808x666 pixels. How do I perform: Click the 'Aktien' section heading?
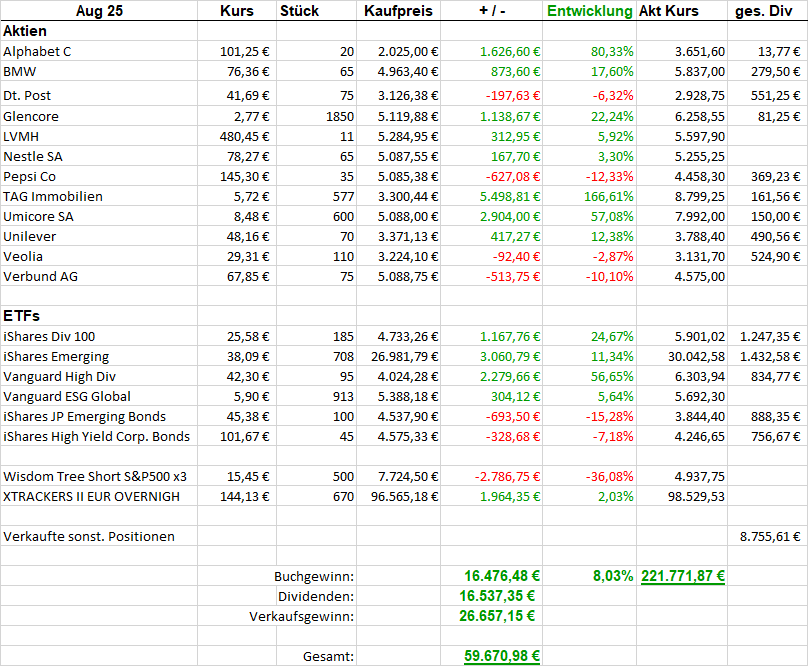coord(26,31)
